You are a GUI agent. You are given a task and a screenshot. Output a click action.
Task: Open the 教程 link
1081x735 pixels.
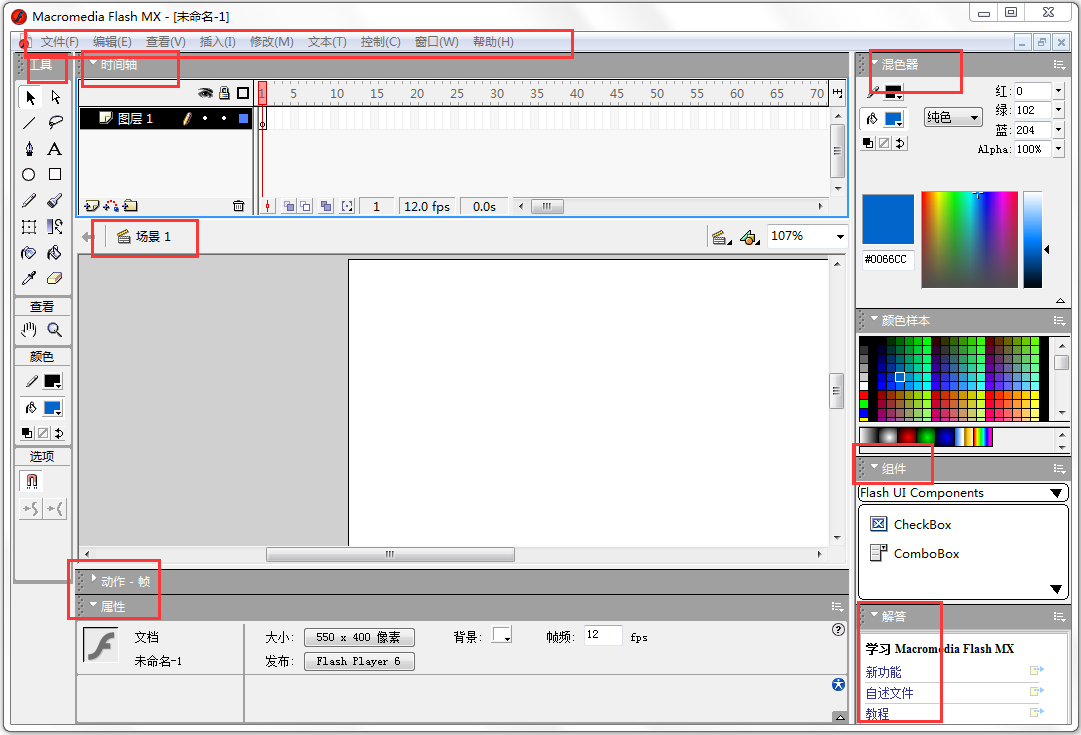[x=878, y=714]
